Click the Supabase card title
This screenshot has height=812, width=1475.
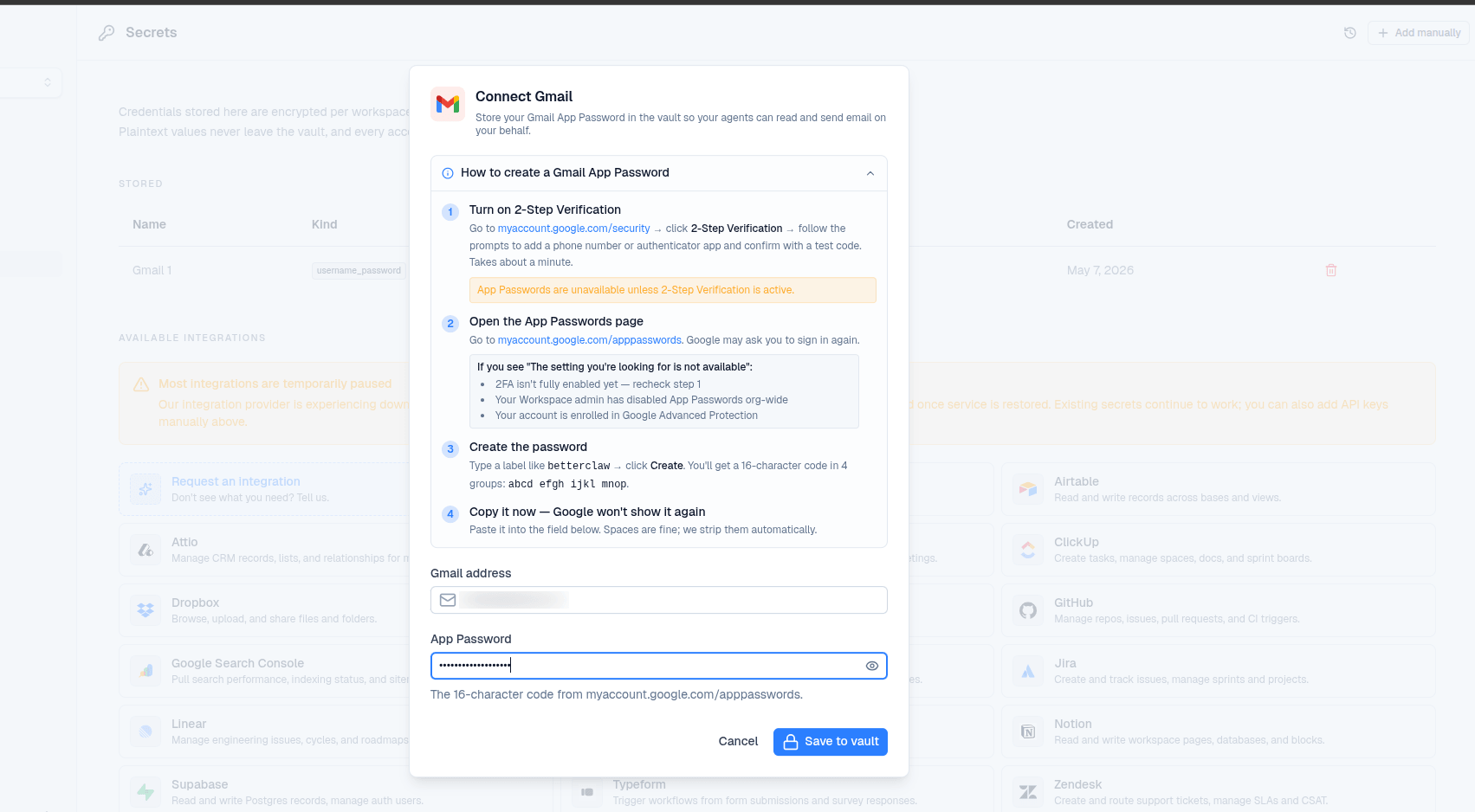click(x=199, y=784)
